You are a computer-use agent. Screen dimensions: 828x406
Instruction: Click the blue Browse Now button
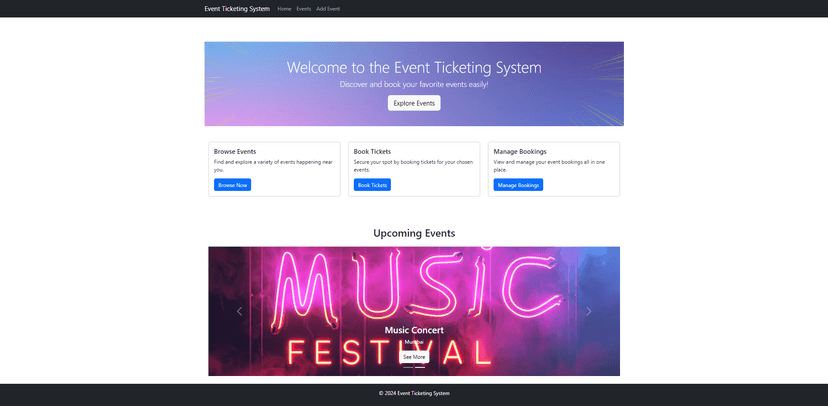[x=232, y=185]
